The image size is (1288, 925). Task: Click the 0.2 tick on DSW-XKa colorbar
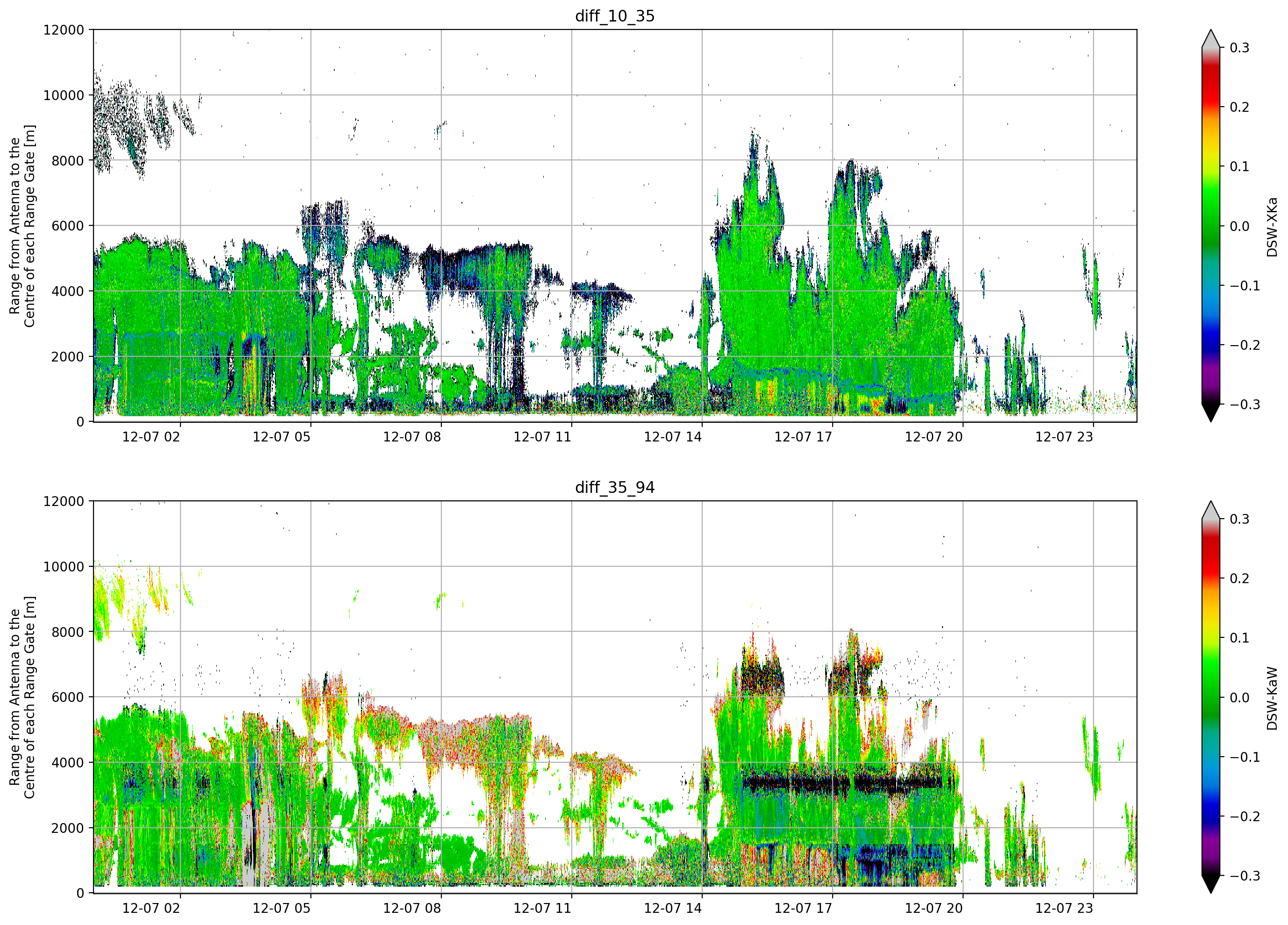click(x=1239, y=108)
